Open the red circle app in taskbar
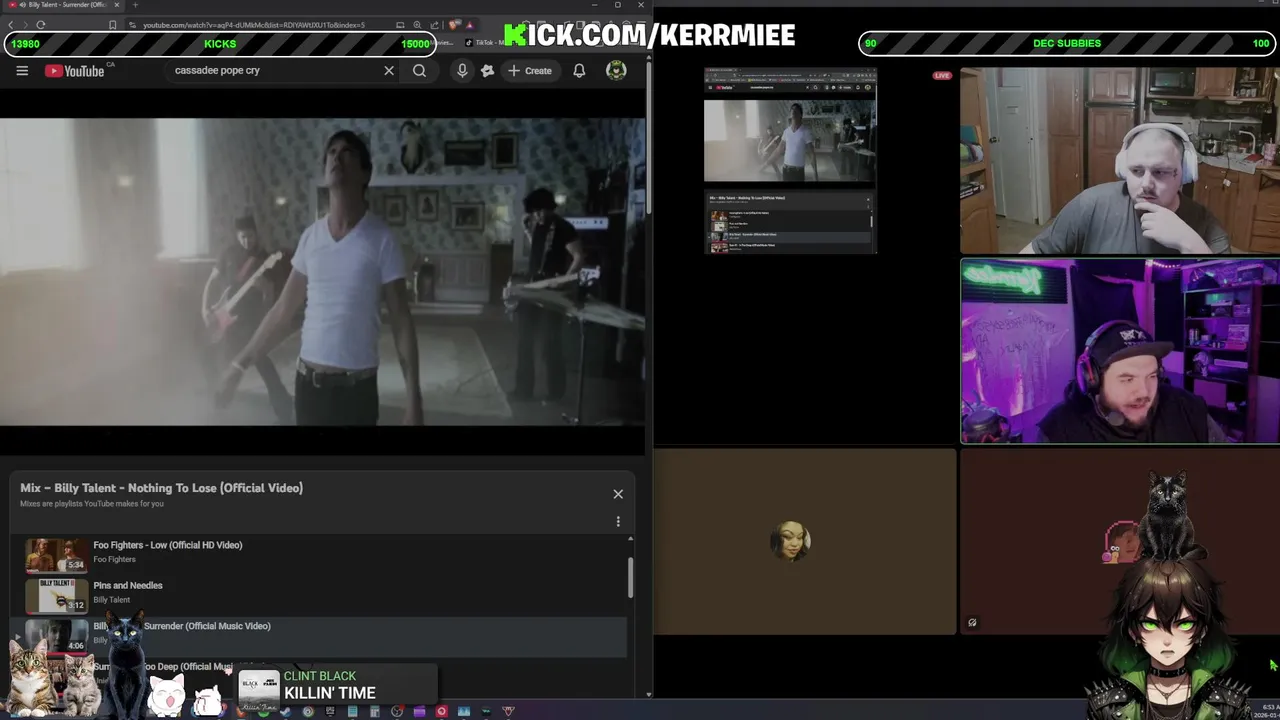The width and height of the screenshot is (1280, 720). point(441,712)
